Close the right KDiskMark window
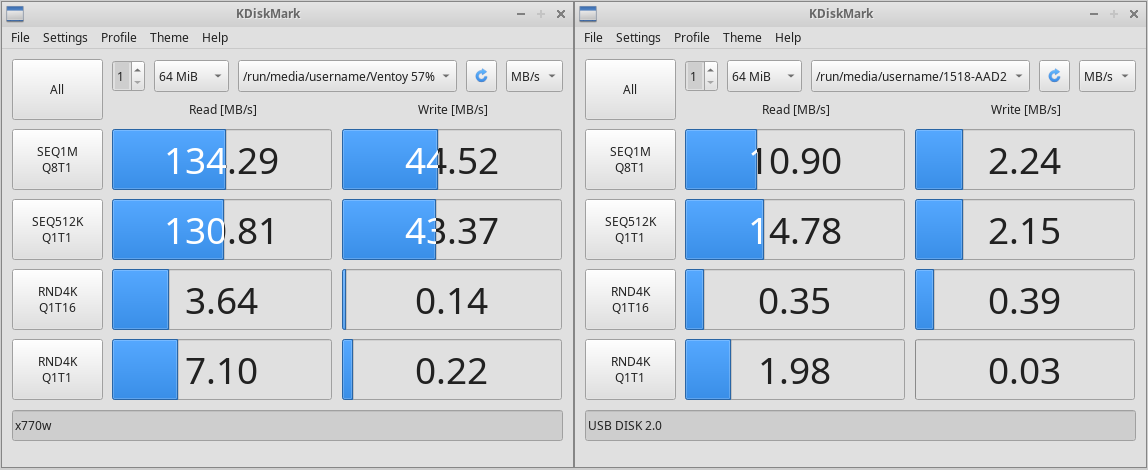Image resolution: width=1148 pixels, height=470 pixels. [1134, 13]
